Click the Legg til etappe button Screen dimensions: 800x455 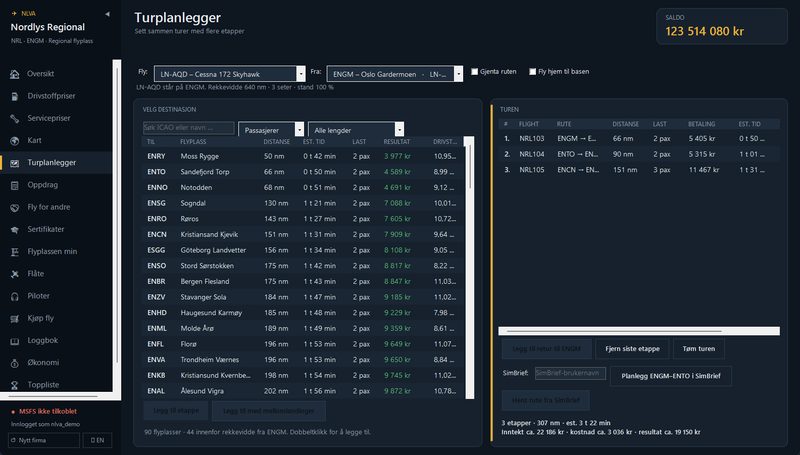tap(177, 410)
